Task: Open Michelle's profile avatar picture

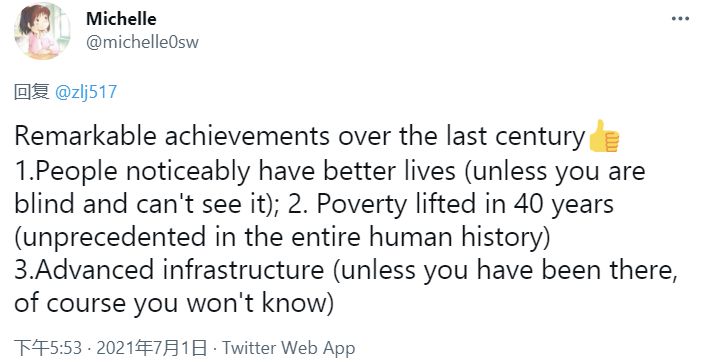Action: [x=43, y=31]
